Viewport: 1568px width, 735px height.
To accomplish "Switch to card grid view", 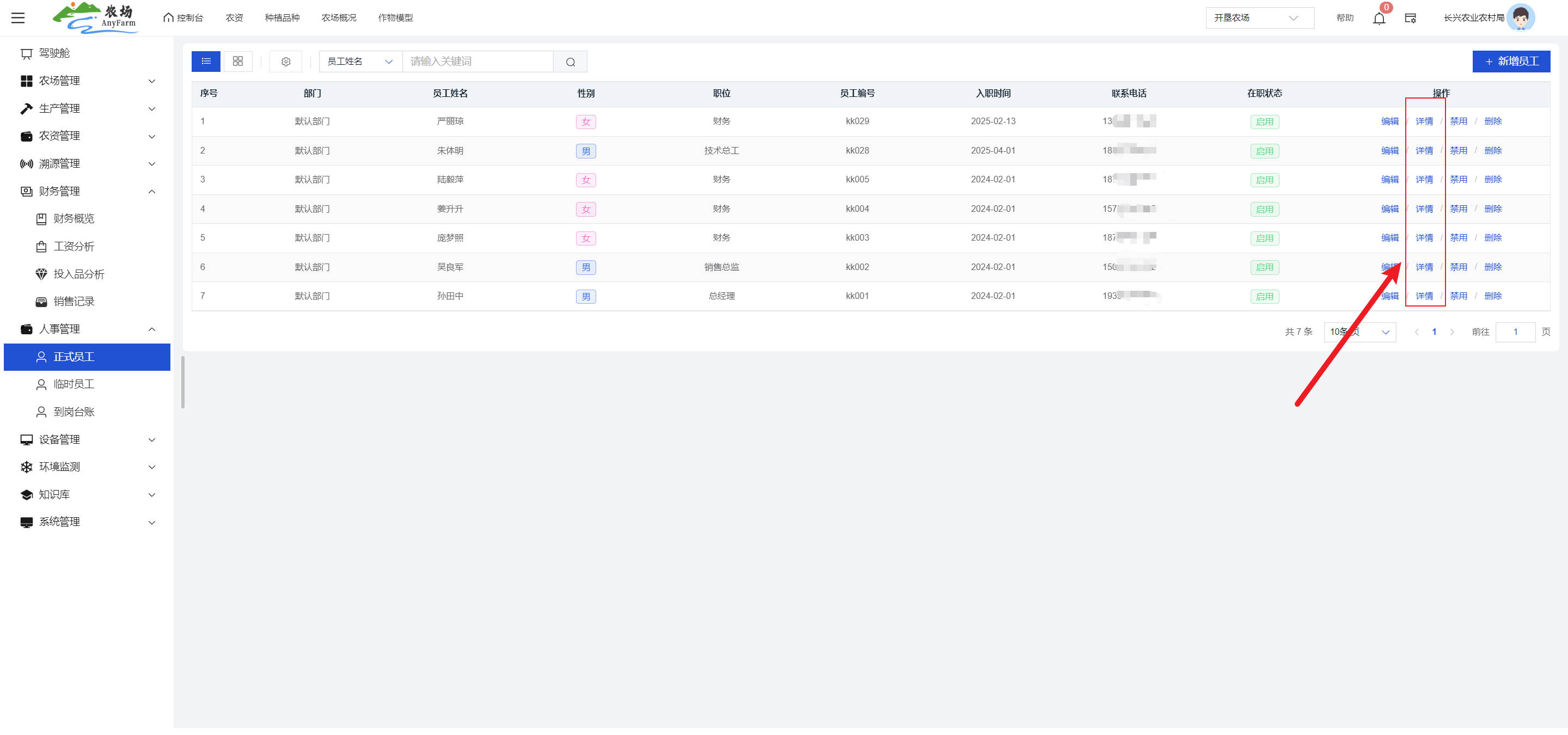I will (238, 62).
